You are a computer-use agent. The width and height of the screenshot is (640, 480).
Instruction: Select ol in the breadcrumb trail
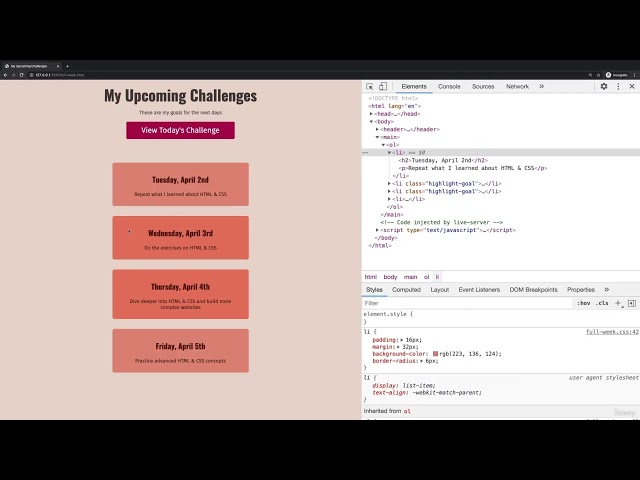427,277
